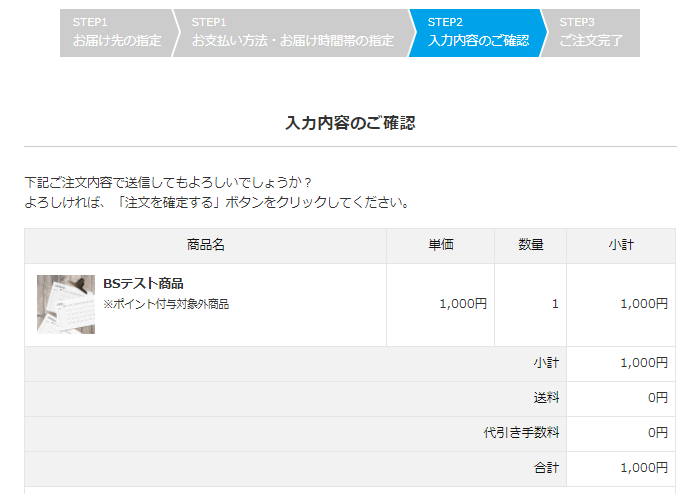Select the 下記ご注文内容で送信してもよろしいでしょうか？ line
Viewport: 698px width, 494px height.
(x=168, y=182)
